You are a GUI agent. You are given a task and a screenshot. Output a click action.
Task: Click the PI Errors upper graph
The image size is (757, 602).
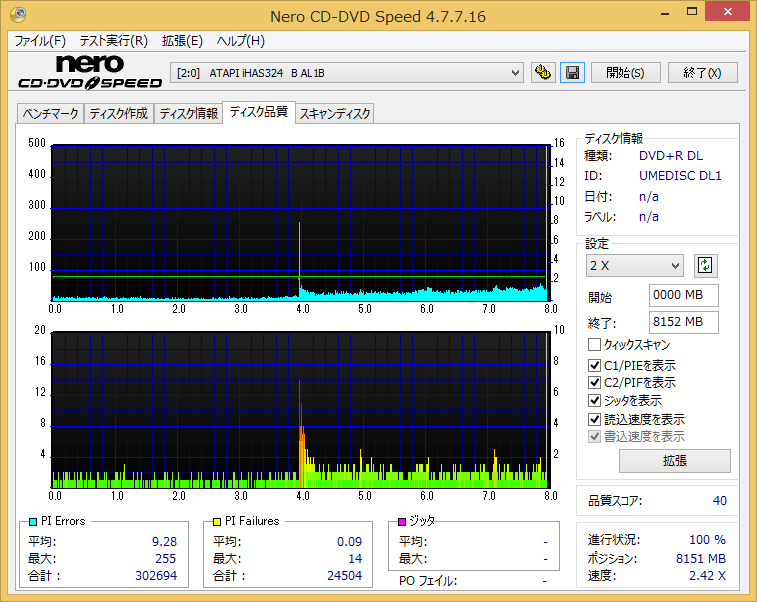point(300,223)
